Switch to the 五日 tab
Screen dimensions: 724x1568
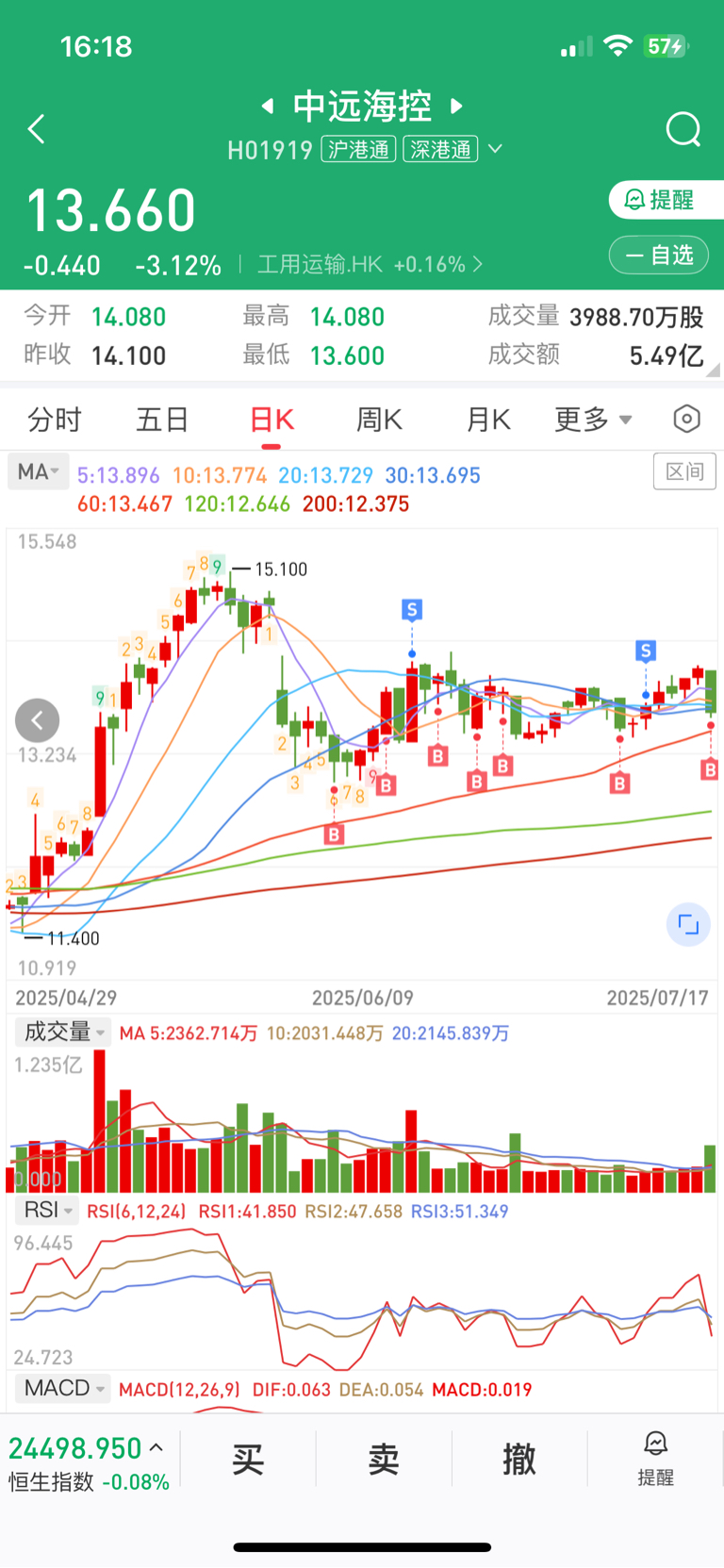pos(162,420)
